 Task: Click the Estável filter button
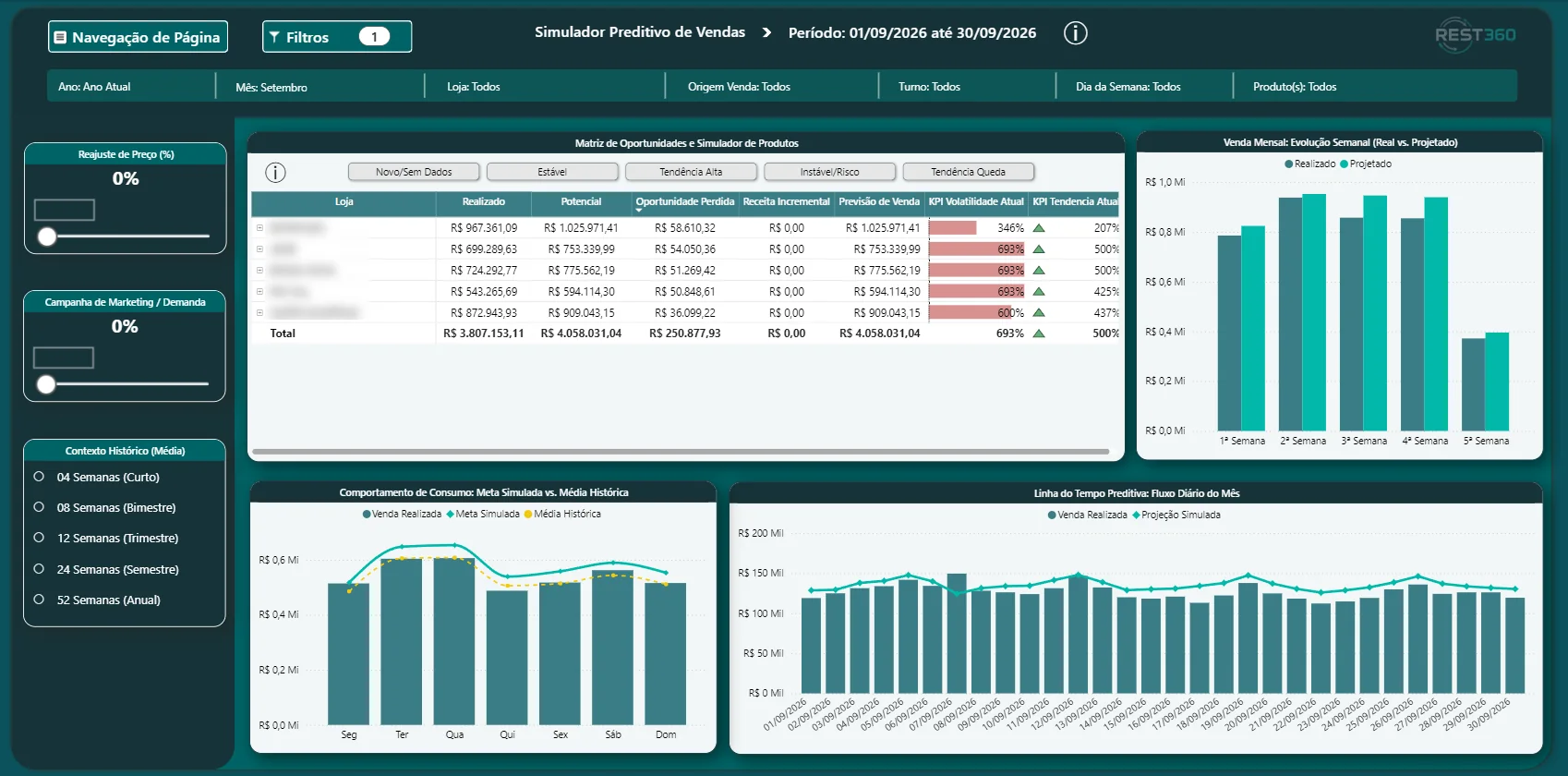coord(552,172)
